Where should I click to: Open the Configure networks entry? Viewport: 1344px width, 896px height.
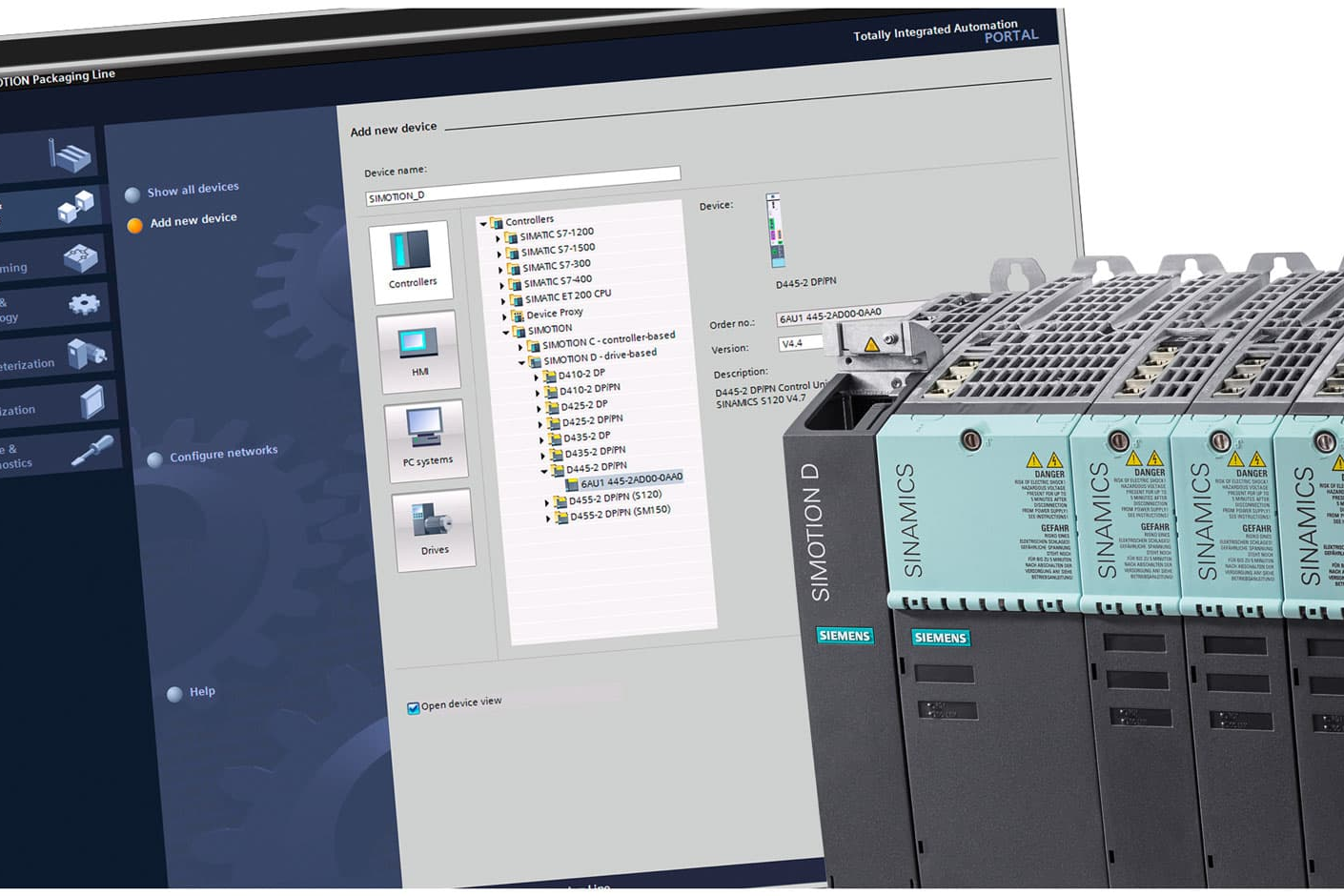coord(223,454)
